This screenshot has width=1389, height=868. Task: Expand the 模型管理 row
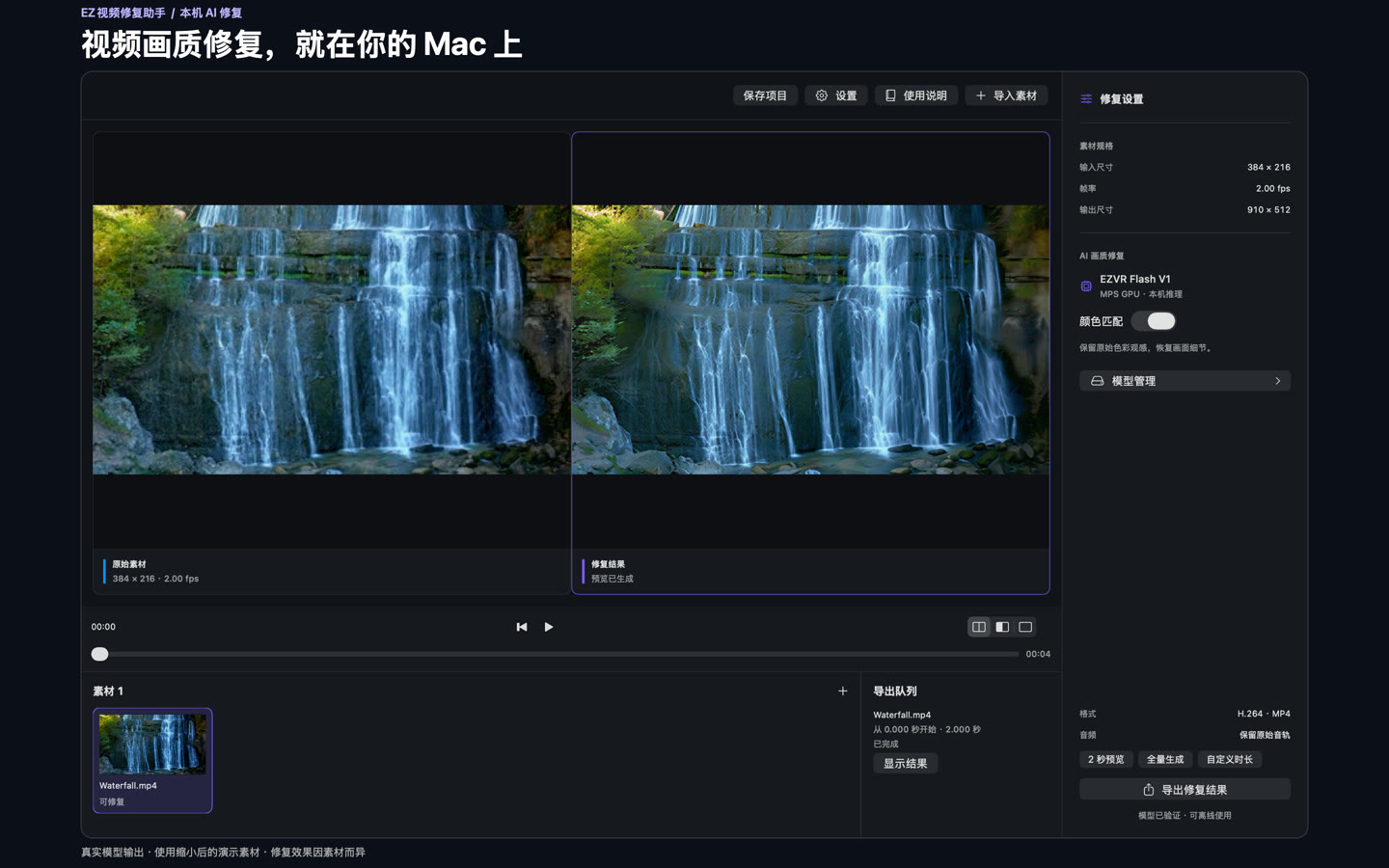[x=1185, y=381]
